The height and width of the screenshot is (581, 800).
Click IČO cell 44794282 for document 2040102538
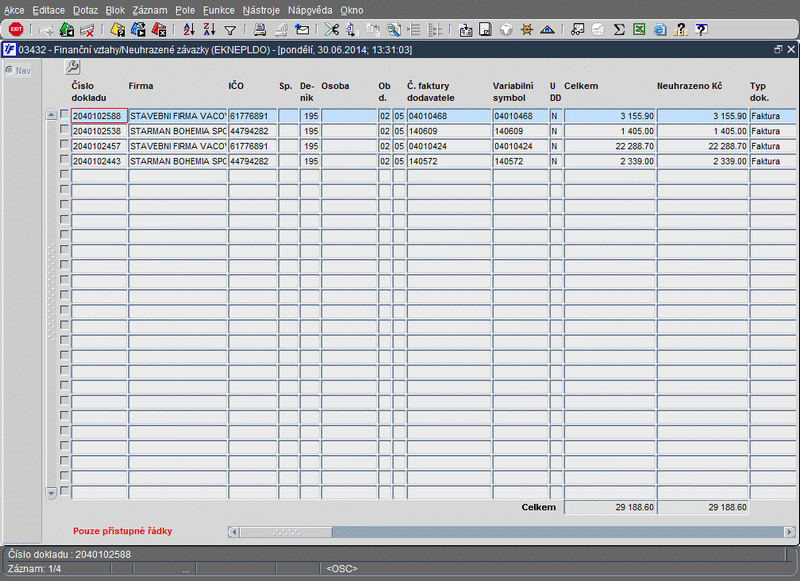point(253,131)
